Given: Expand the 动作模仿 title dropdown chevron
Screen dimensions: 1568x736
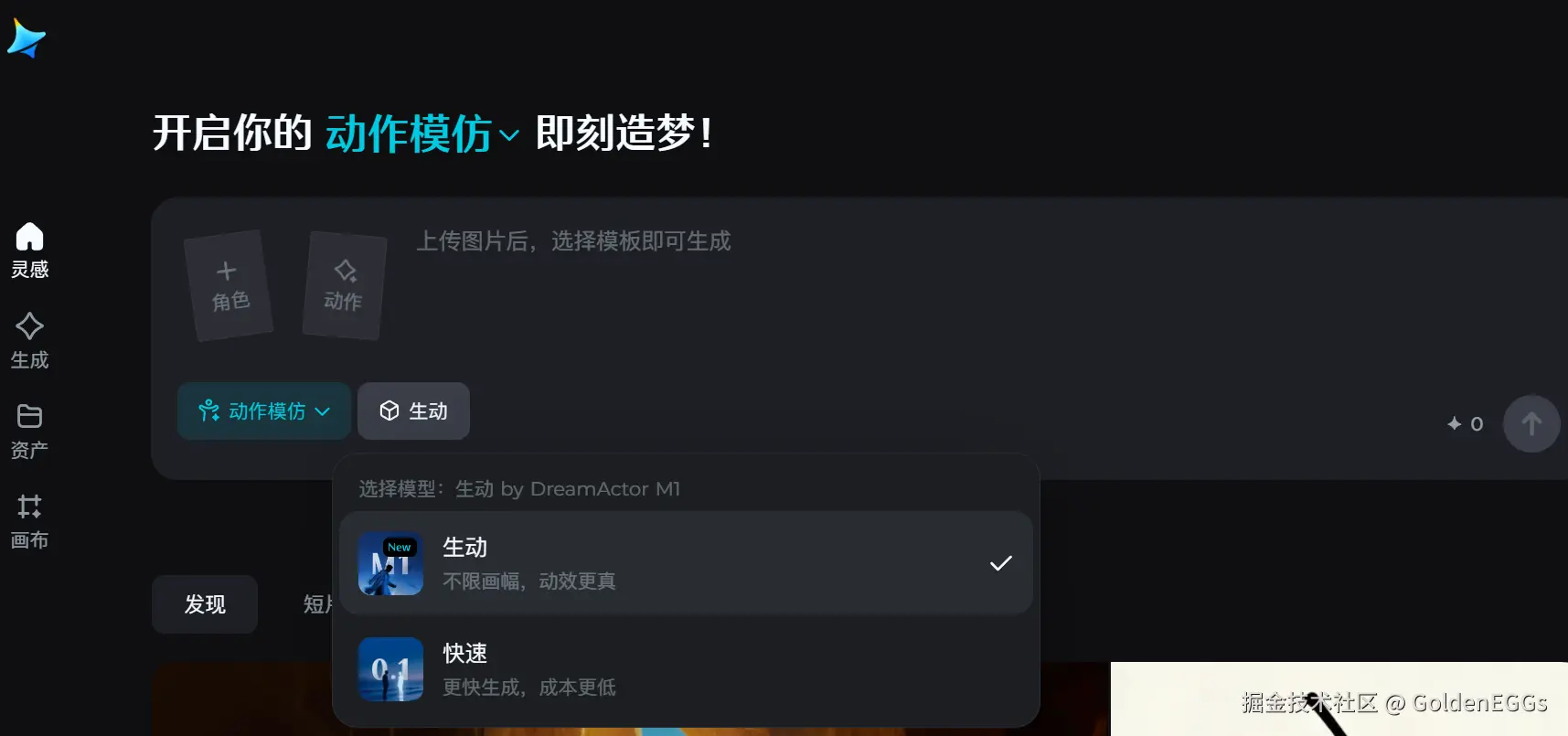Looking at the screenshot, I should (x=509, y=135).
